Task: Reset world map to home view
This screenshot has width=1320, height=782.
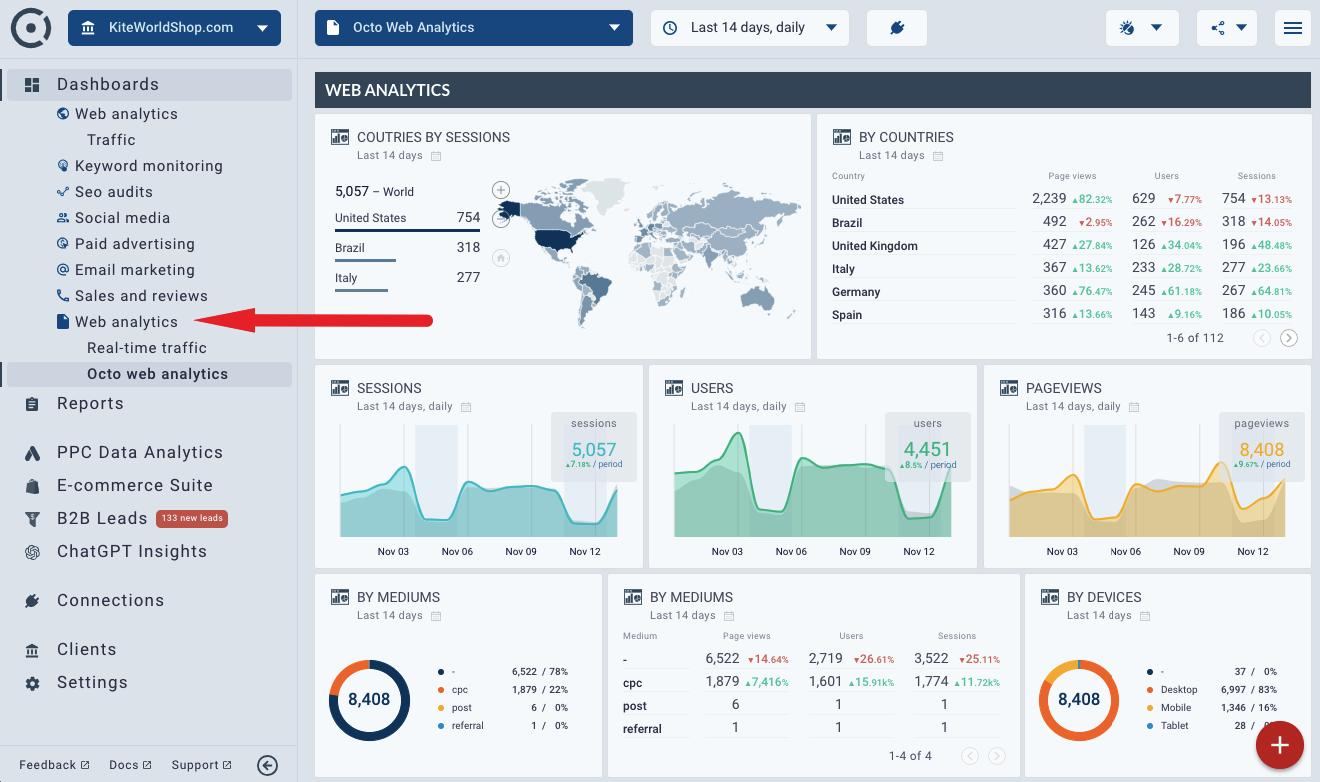Action: [501, 258]
